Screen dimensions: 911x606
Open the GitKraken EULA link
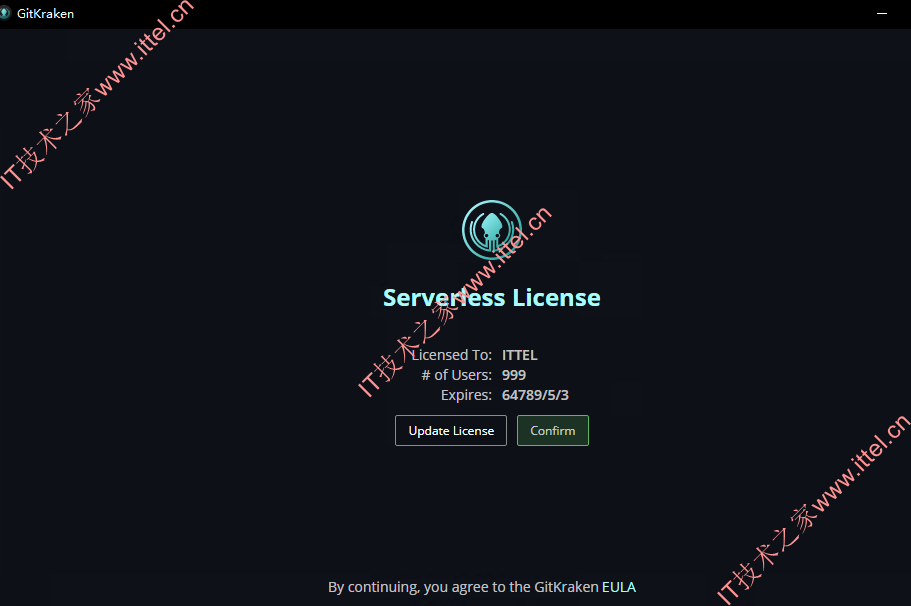[619, 587]
